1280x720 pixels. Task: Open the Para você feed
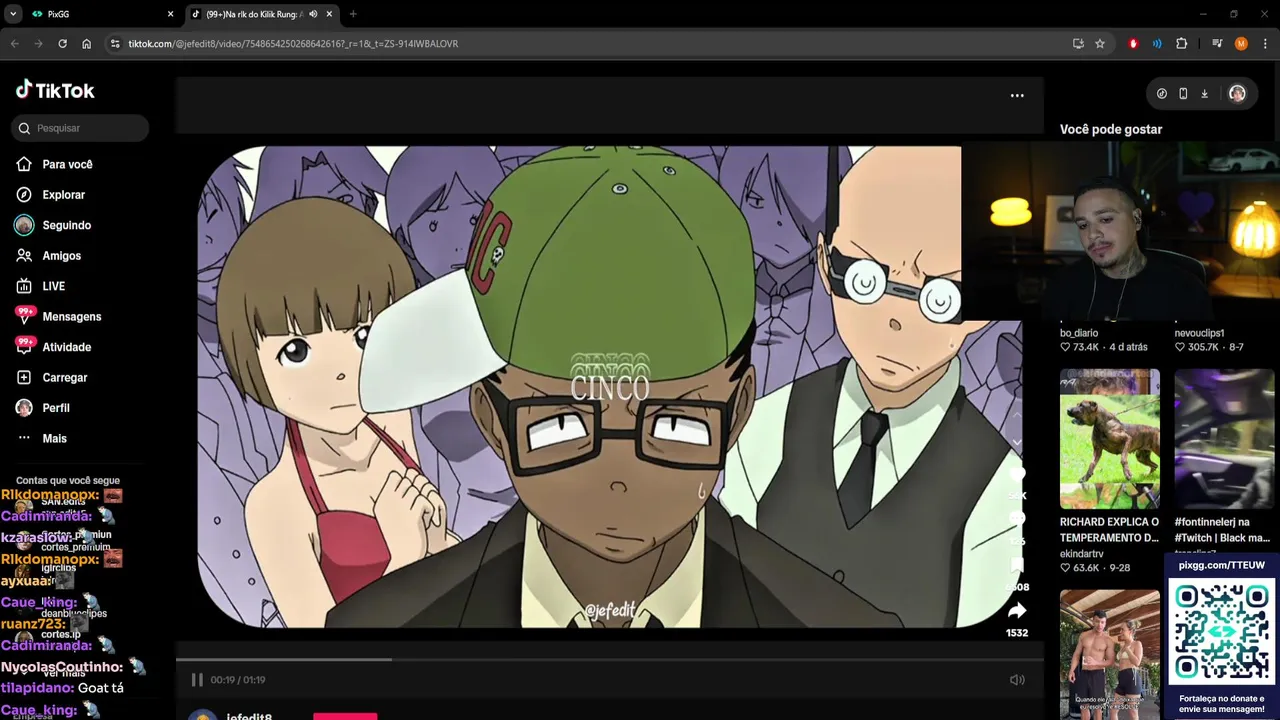tap(67, 164)
